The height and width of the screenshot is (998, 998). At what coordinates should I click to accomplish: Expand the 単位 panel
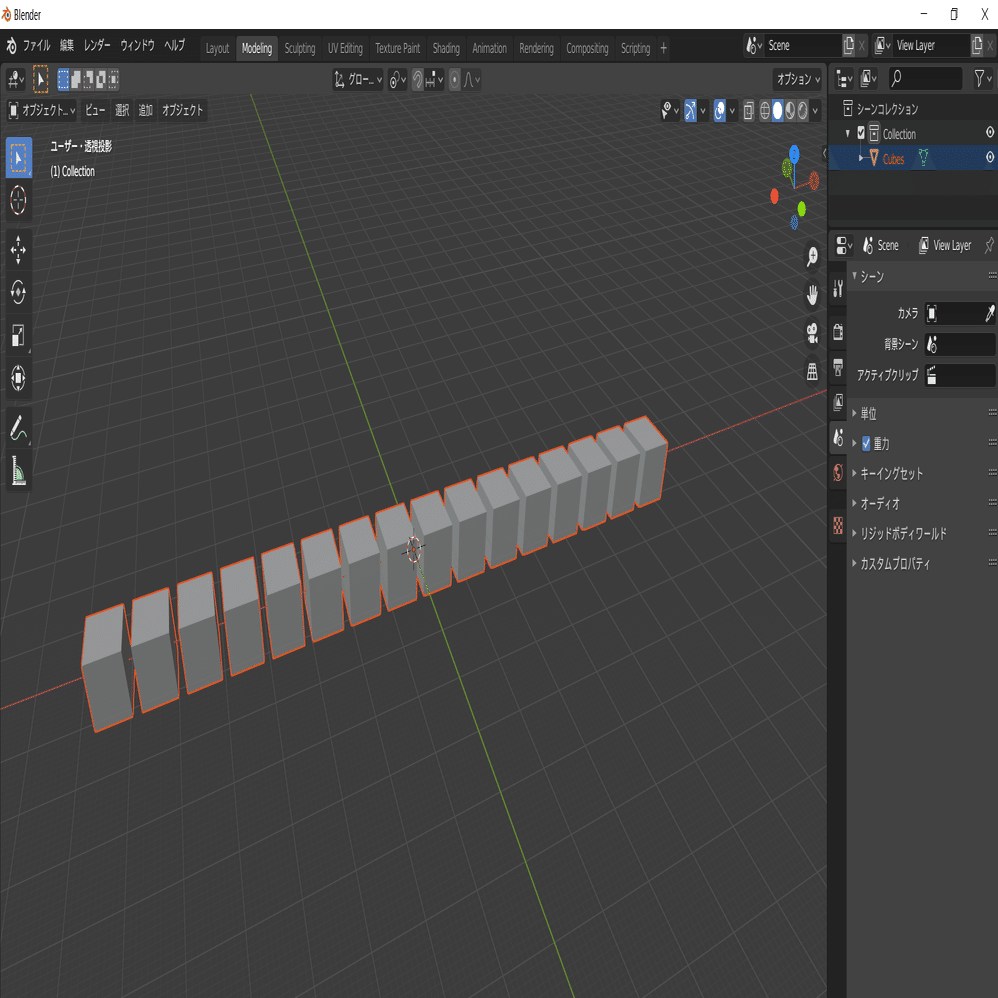(868, 414)
